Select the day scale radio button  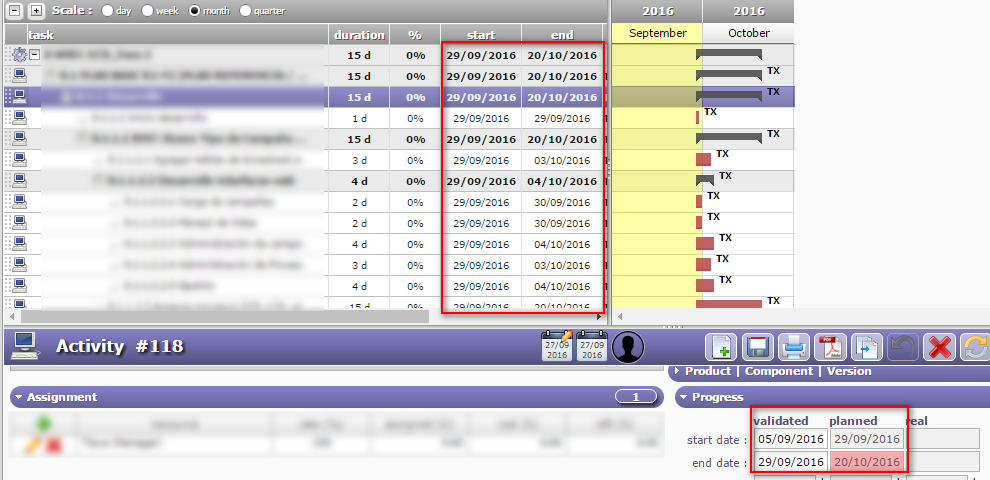coord(107,11)
